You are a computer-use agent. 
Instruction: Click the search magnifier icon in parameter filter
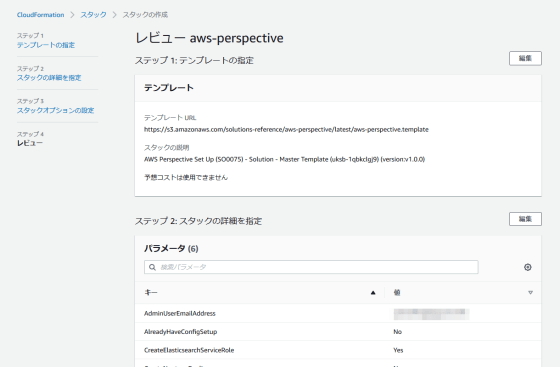[152, 267]
